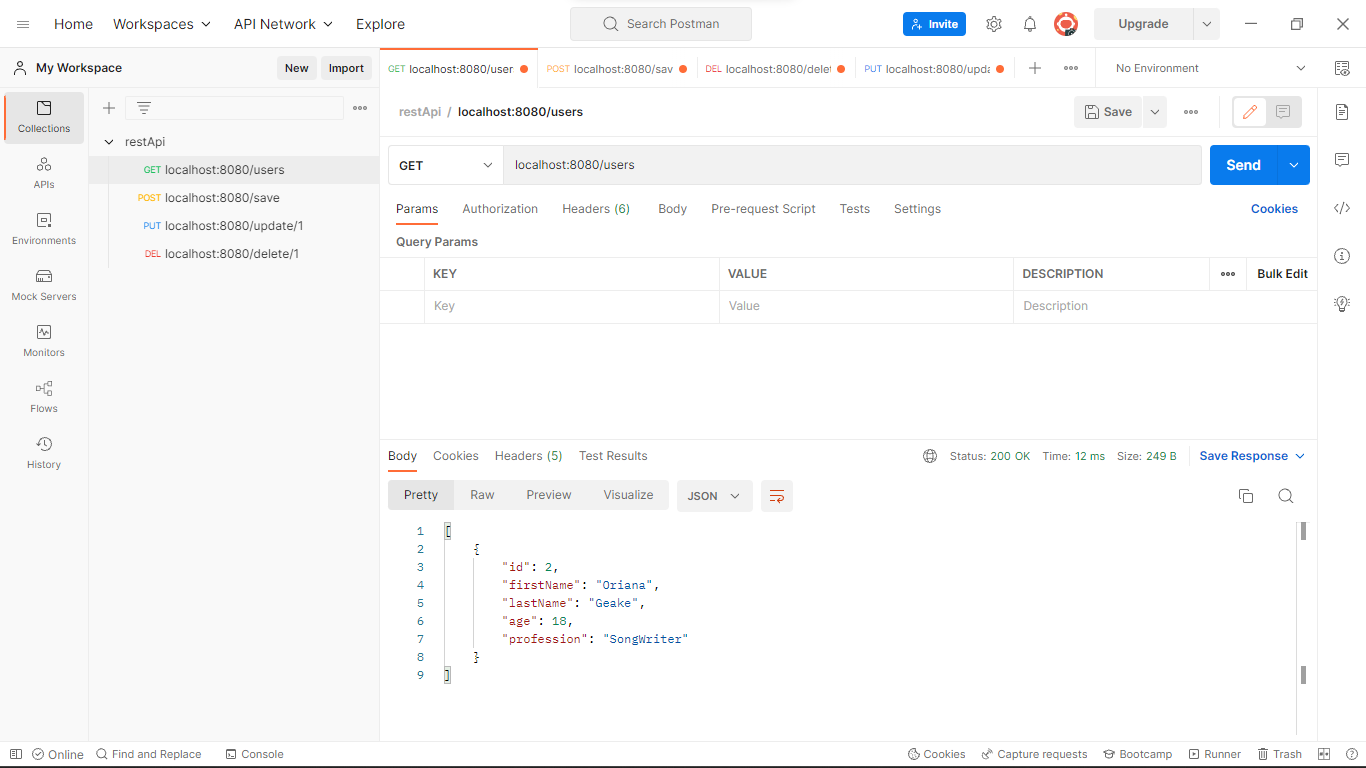This screenshot has height=768, width=1366.
Task: Open the Cookies link
Action: (x=1274, y=209)
